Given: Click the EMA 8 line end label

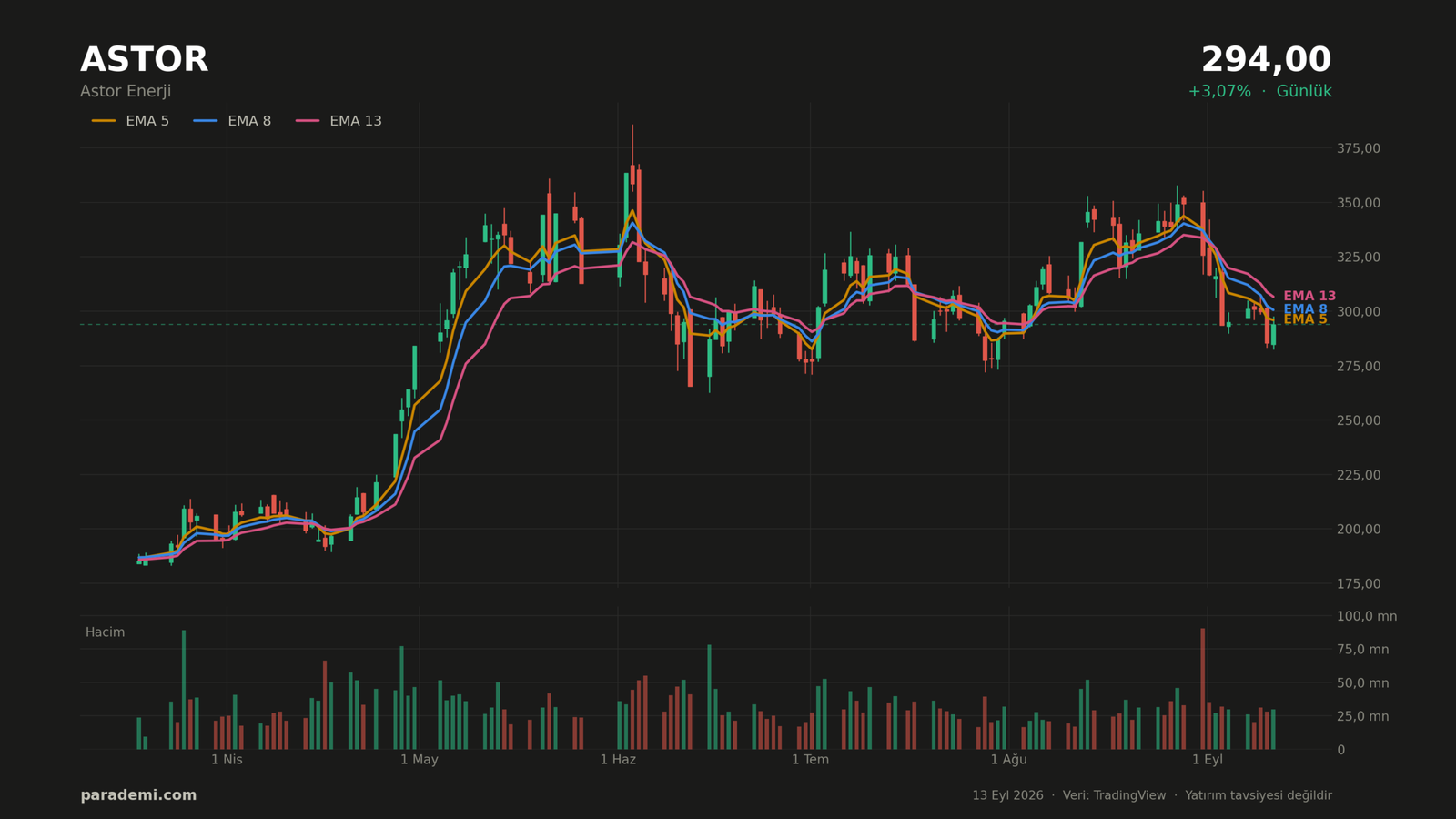Looking at the screenshot, I should pos(1305,309).
